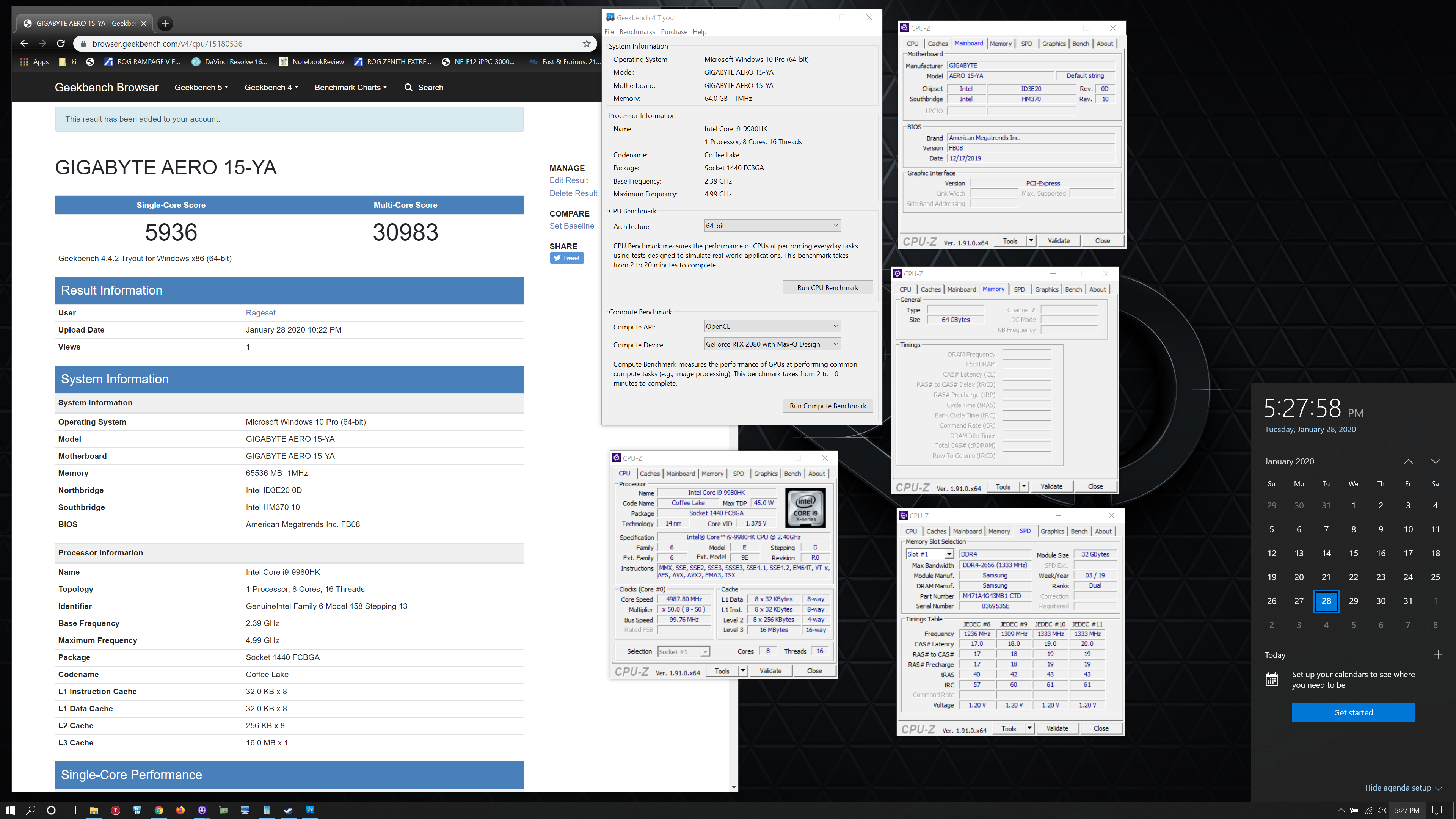
Task: Click Help menu in Geekbench 4 Tryout
Action: tap(700, 31)
